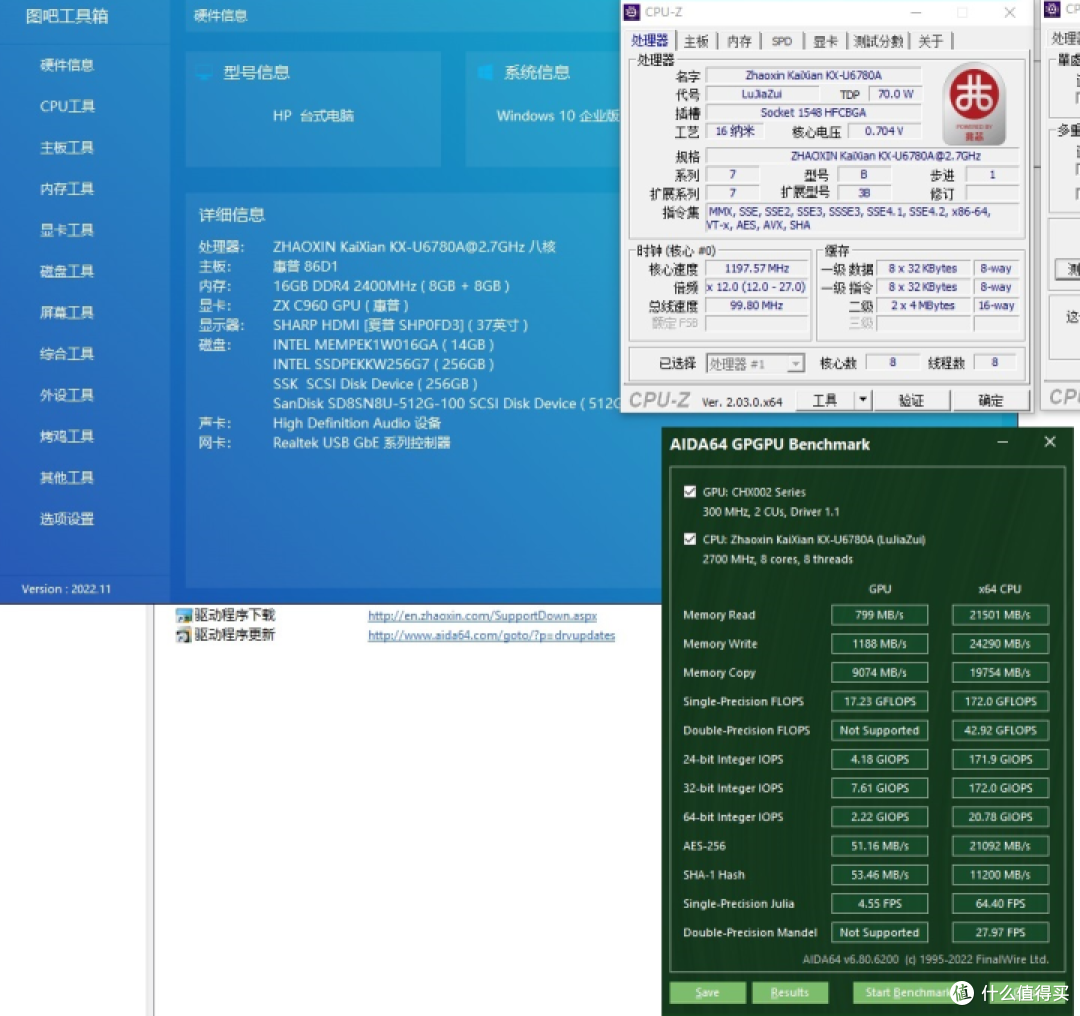This screenshot has width=1080, height=1016.
Task: Open the 测试分数 tab in CPU-Z
Action: 878,41
